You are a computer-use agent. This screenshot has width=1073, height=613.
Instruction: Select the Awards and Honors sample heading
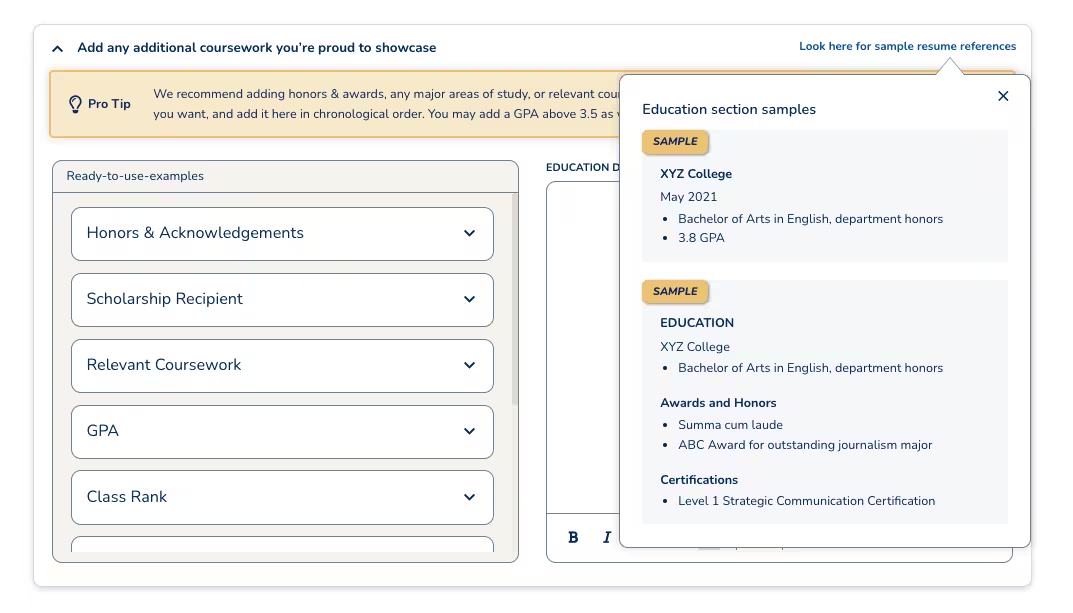pyautogui.click(x=718, y=402)
